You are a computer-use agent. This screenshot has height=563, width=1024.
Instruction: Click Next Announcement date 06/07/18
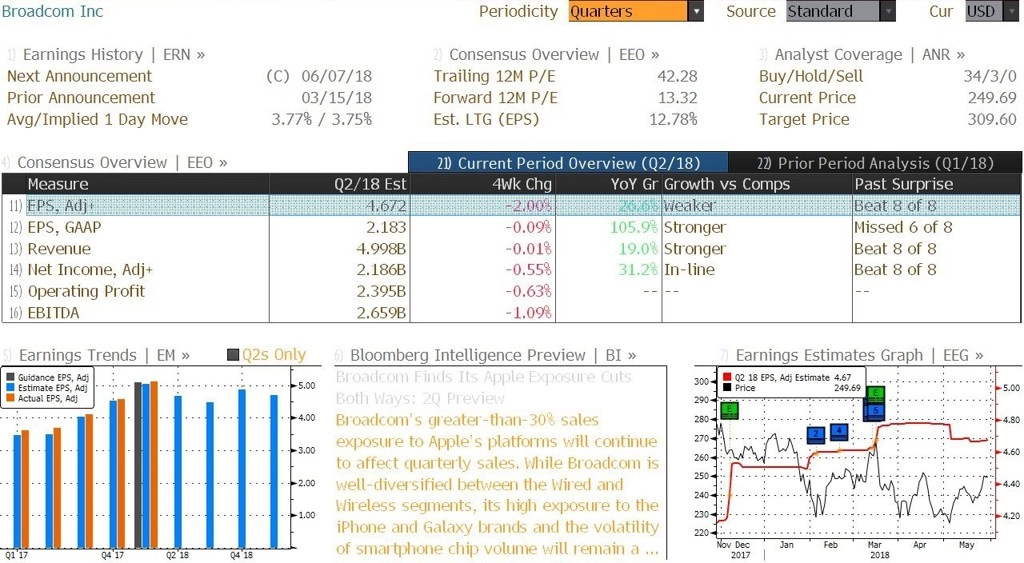(336, 76)
